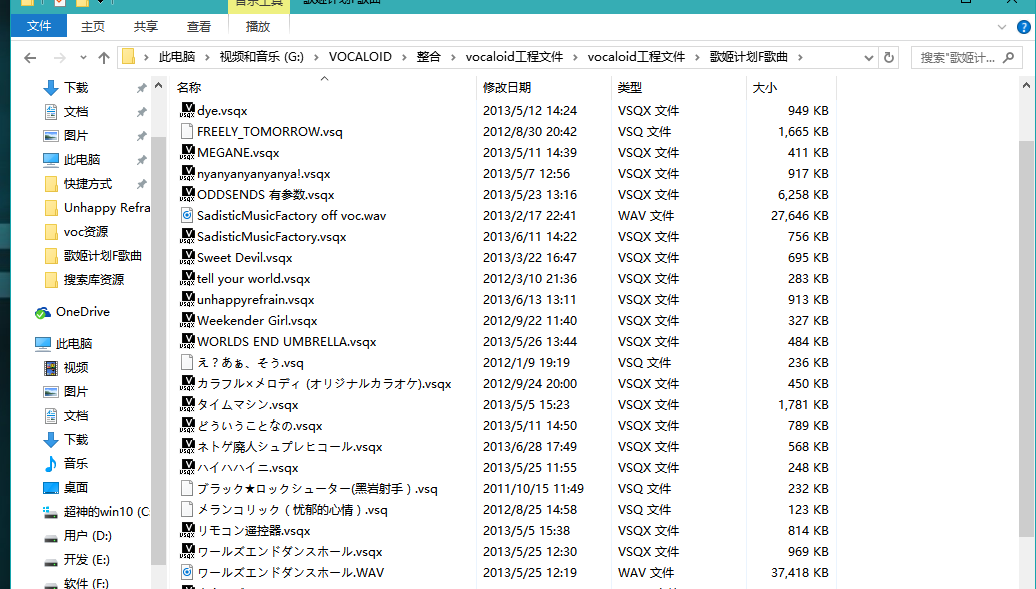Click the file list vertical scrollbar
The image size is (1036, 589).
pyautogui.click(x=1026, y=340)
